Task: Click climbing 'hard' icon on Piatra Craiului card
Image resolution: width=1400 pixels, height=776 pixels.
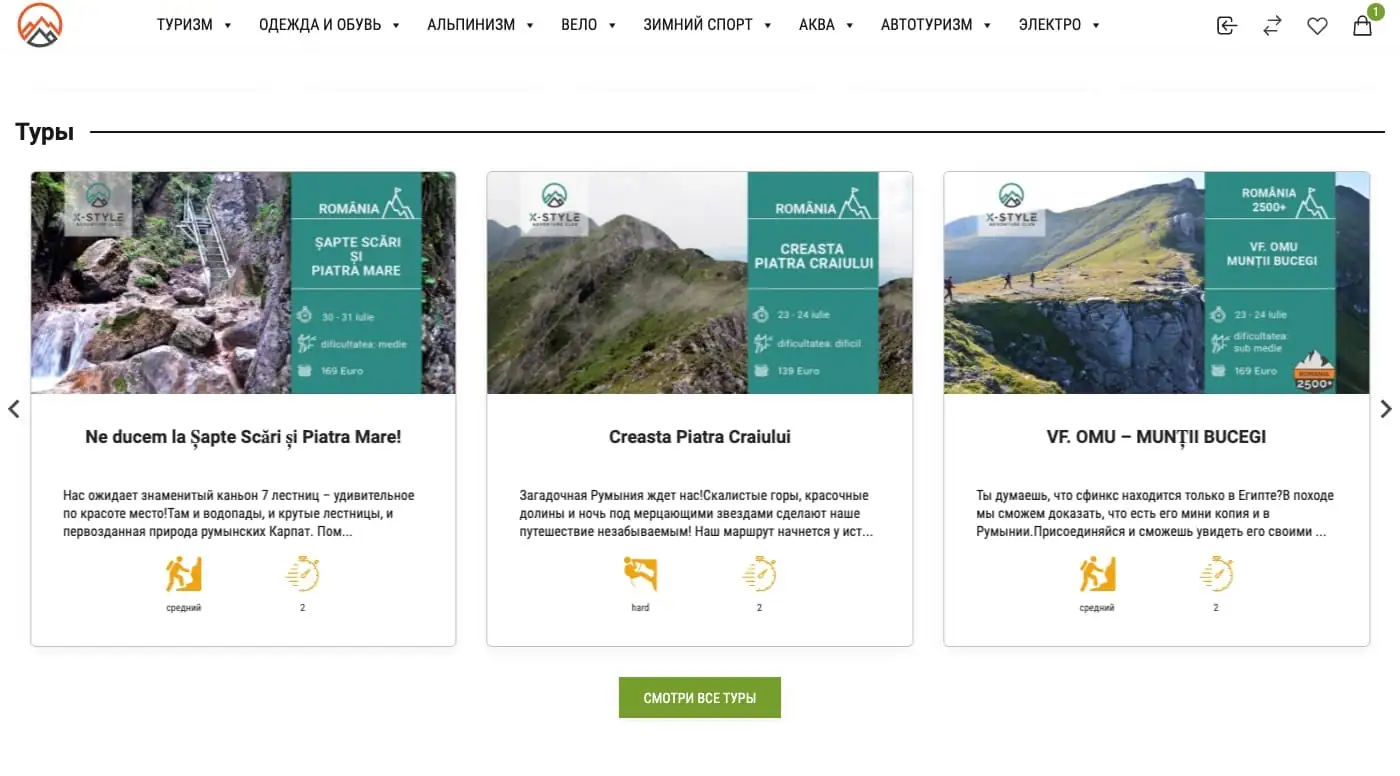Action: (x=640, y=574)
